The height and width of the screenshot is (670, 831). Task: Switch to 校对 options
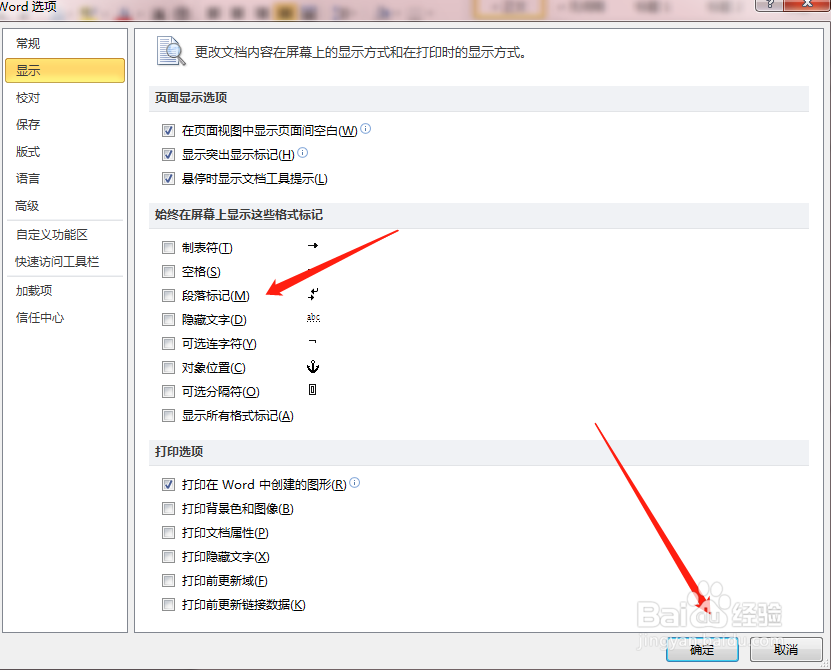[65, 98]
